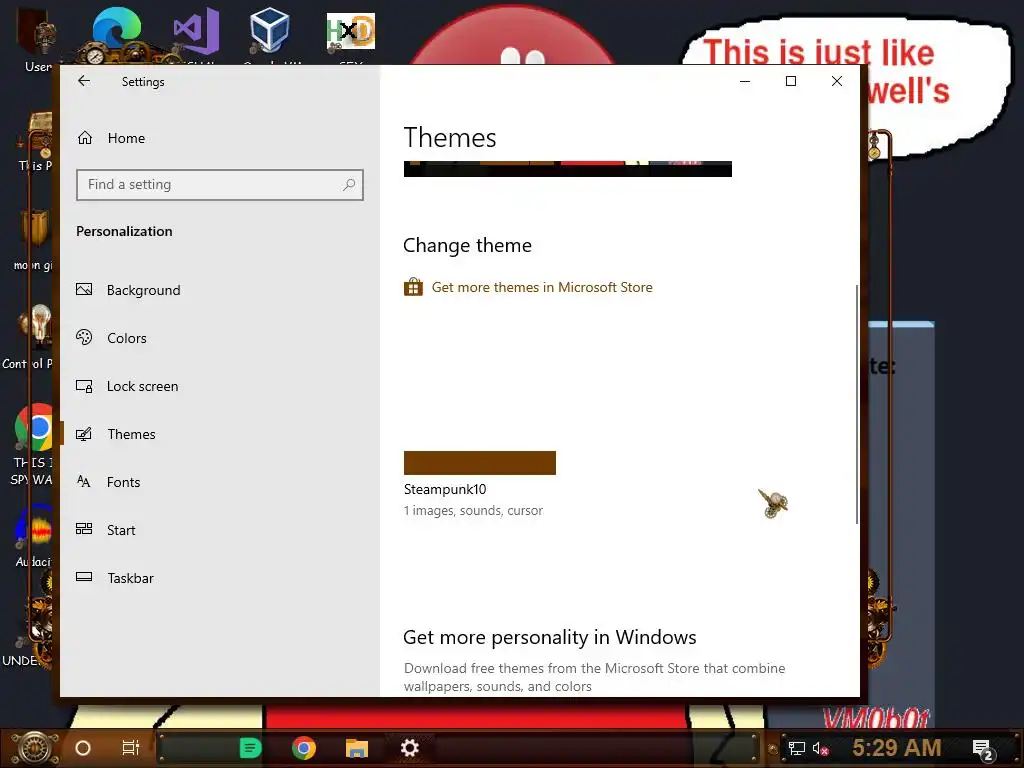The image size is (1024, 768).
Task: Click the Taskbar bar icon
Action: click(84, 577)
